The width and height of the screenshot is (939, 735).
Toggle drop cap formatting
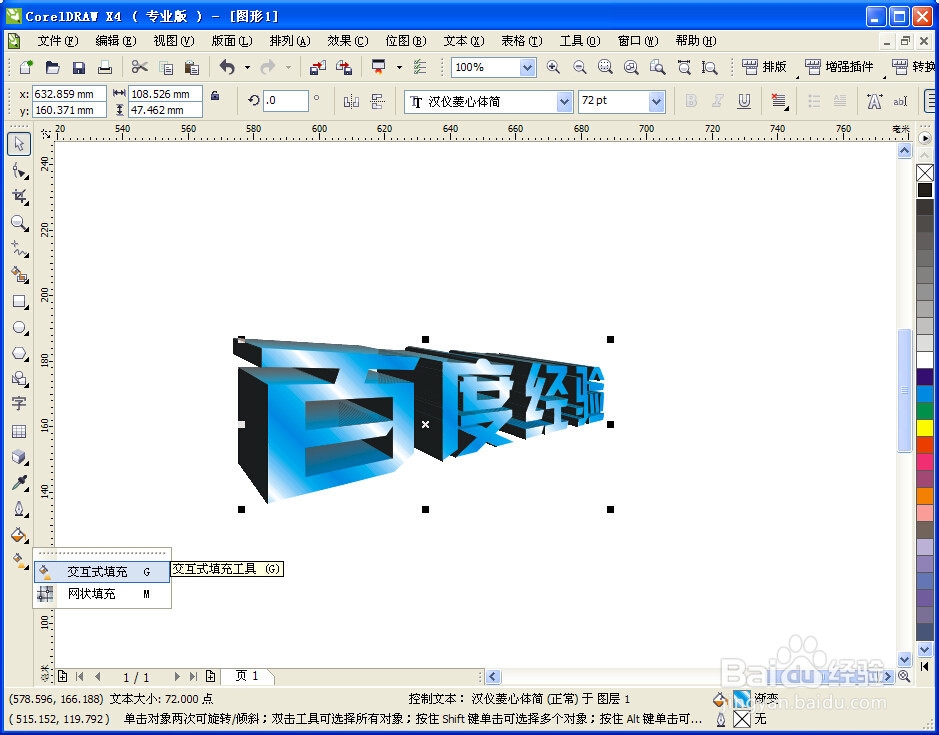coord(840,101)
